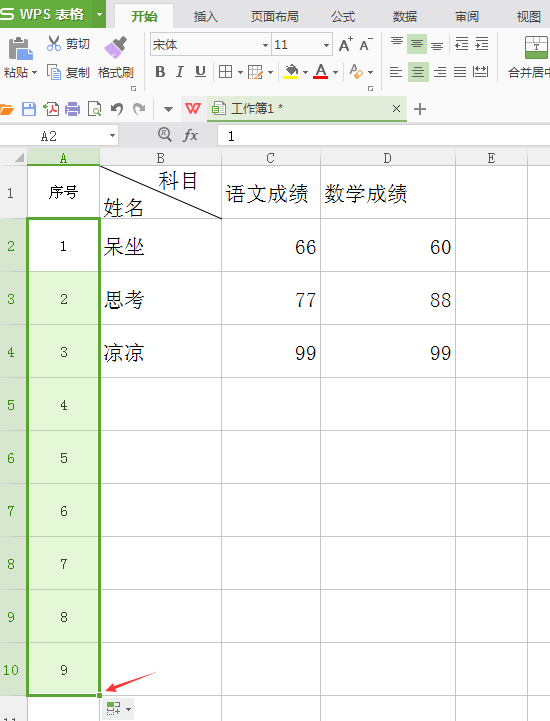Expand clear format dropdown arrow

[370, 72]
